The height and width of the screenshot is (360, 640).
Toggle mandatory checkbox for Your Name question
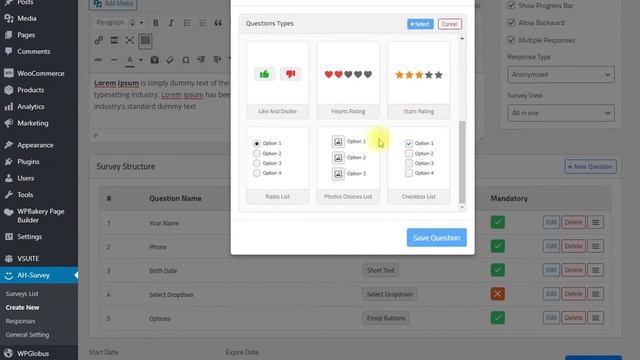pyautogui.click(x=498, y=222)
